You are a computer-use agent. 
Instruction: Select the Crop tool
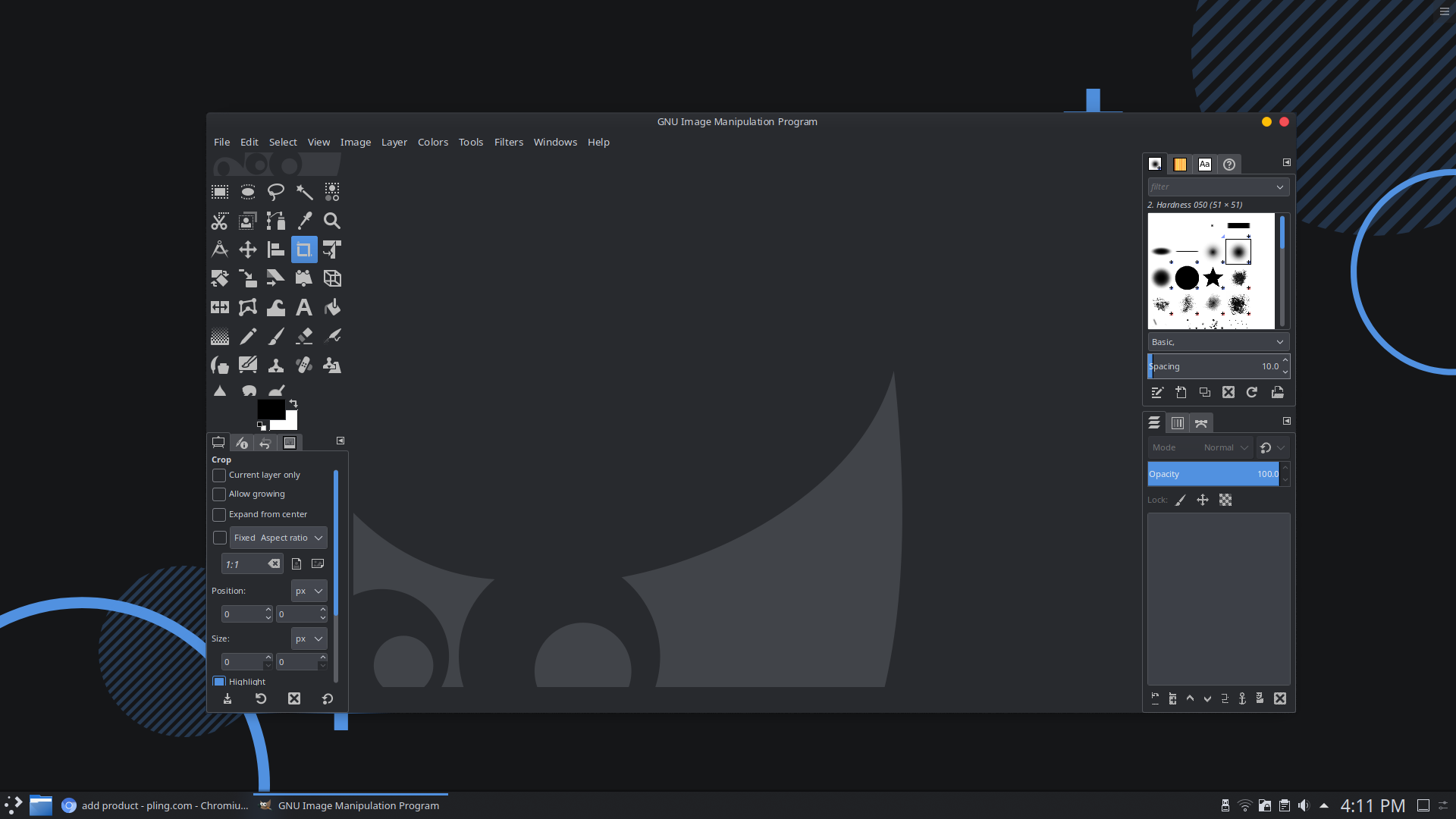tap(304, 249)
